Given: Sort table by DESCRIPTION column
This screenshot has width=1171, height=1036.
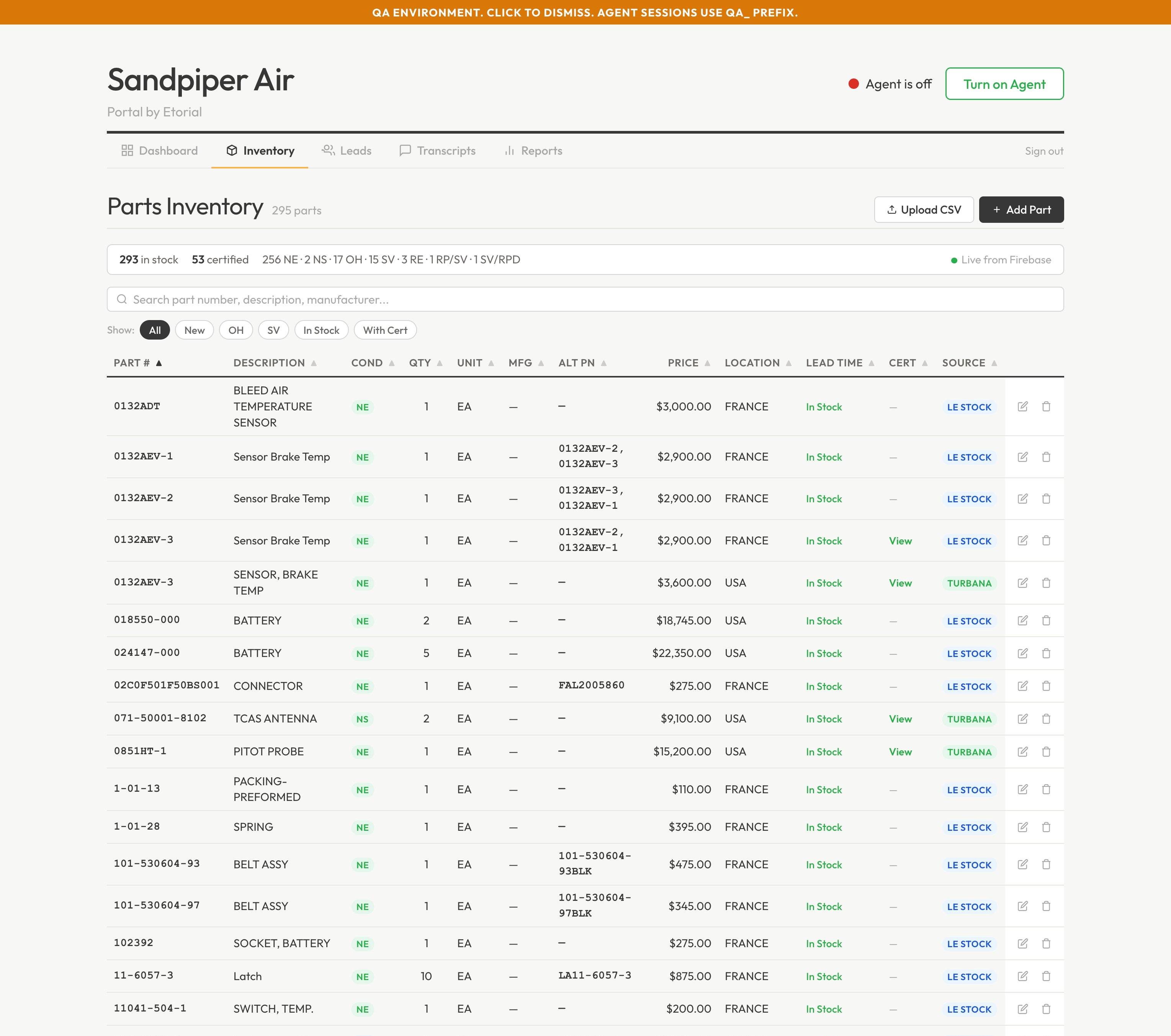Looking at the screenshot, I should [275, 363].
